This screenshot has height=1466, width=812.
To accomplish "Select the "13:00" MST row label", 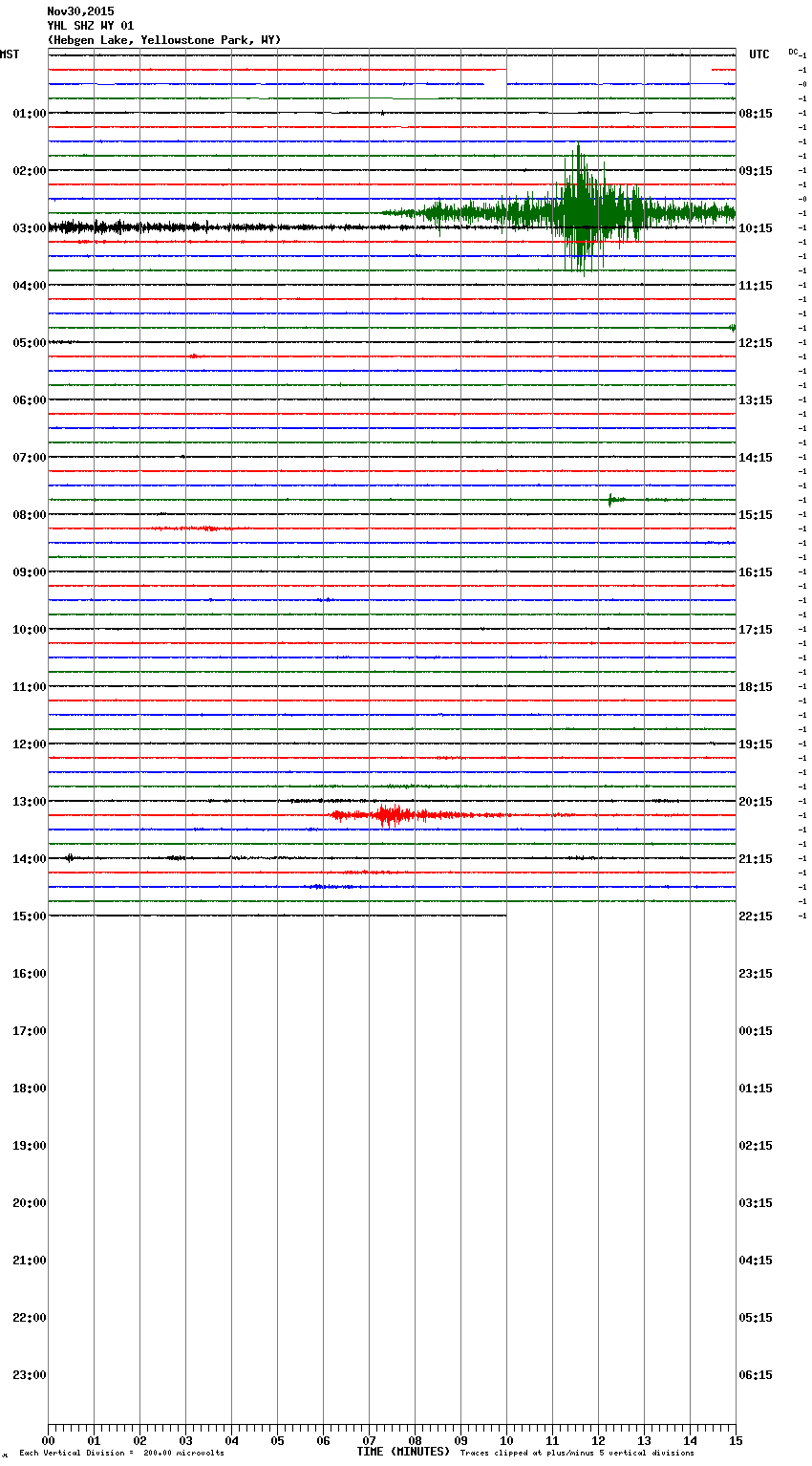I will tap(30, 802).
